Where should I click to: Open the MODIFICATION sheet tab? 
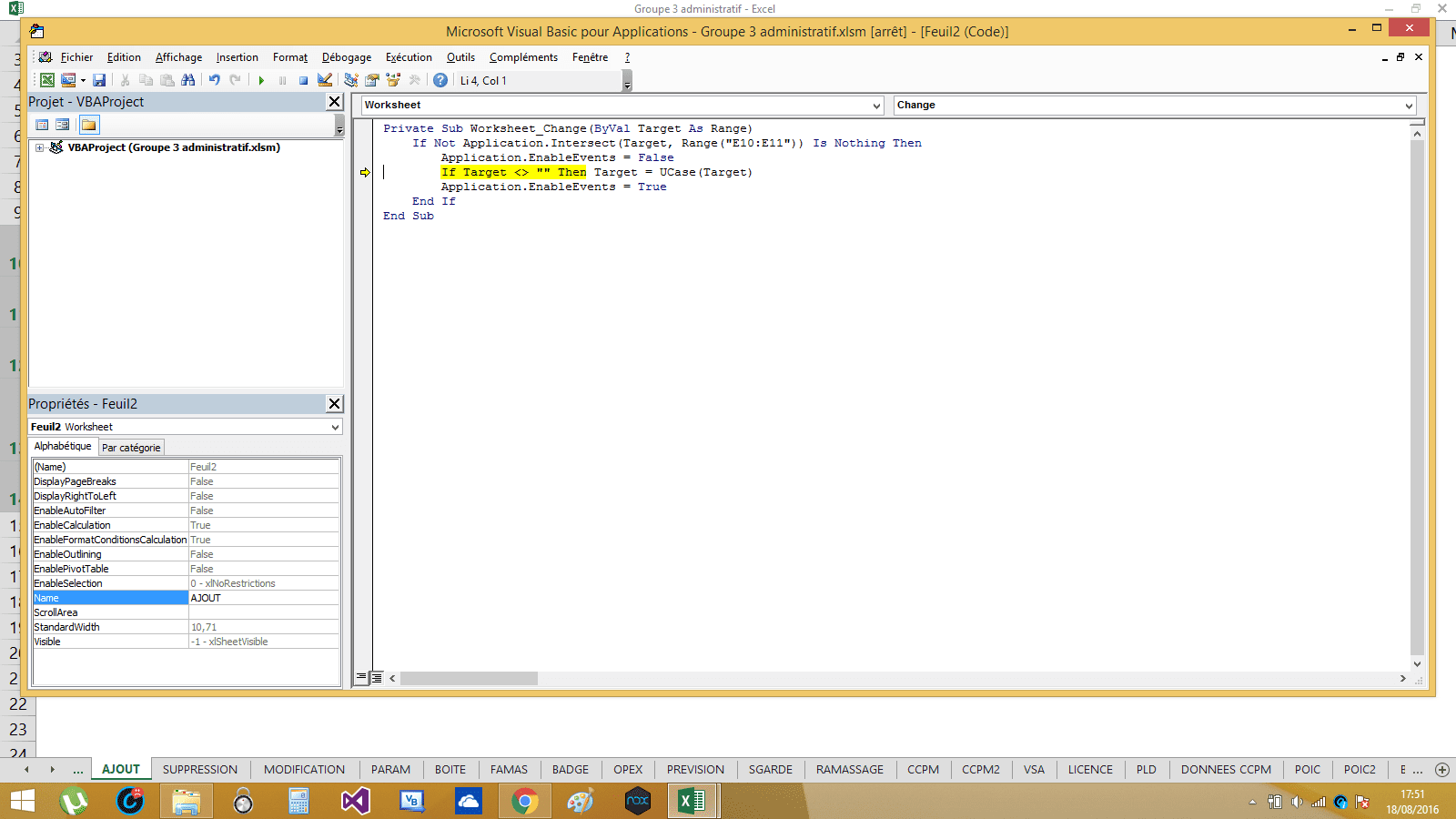coord(304,769)
